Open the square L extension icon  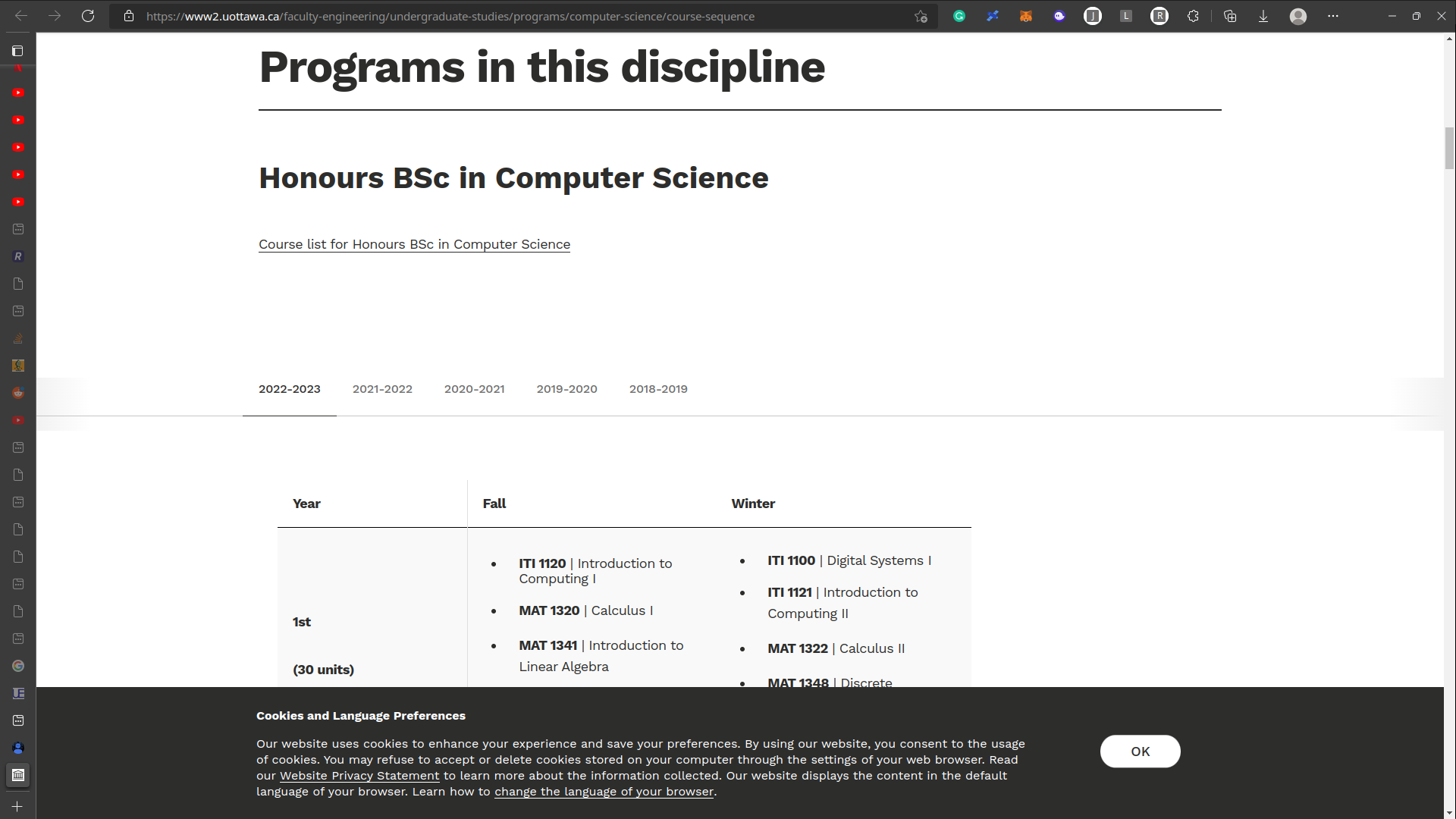1126,16
